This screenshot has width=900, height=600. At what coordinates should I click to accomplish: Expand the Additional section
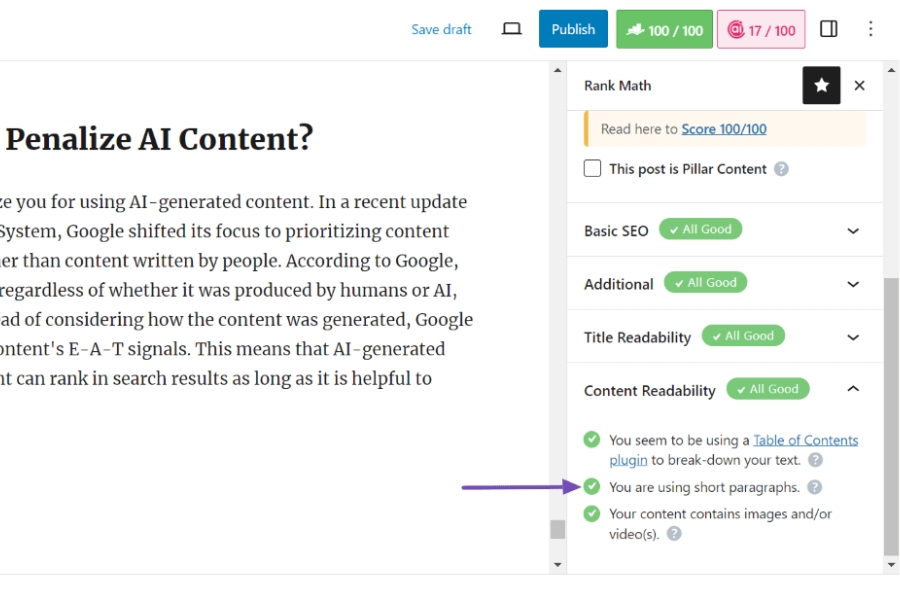tap(855, 283)
